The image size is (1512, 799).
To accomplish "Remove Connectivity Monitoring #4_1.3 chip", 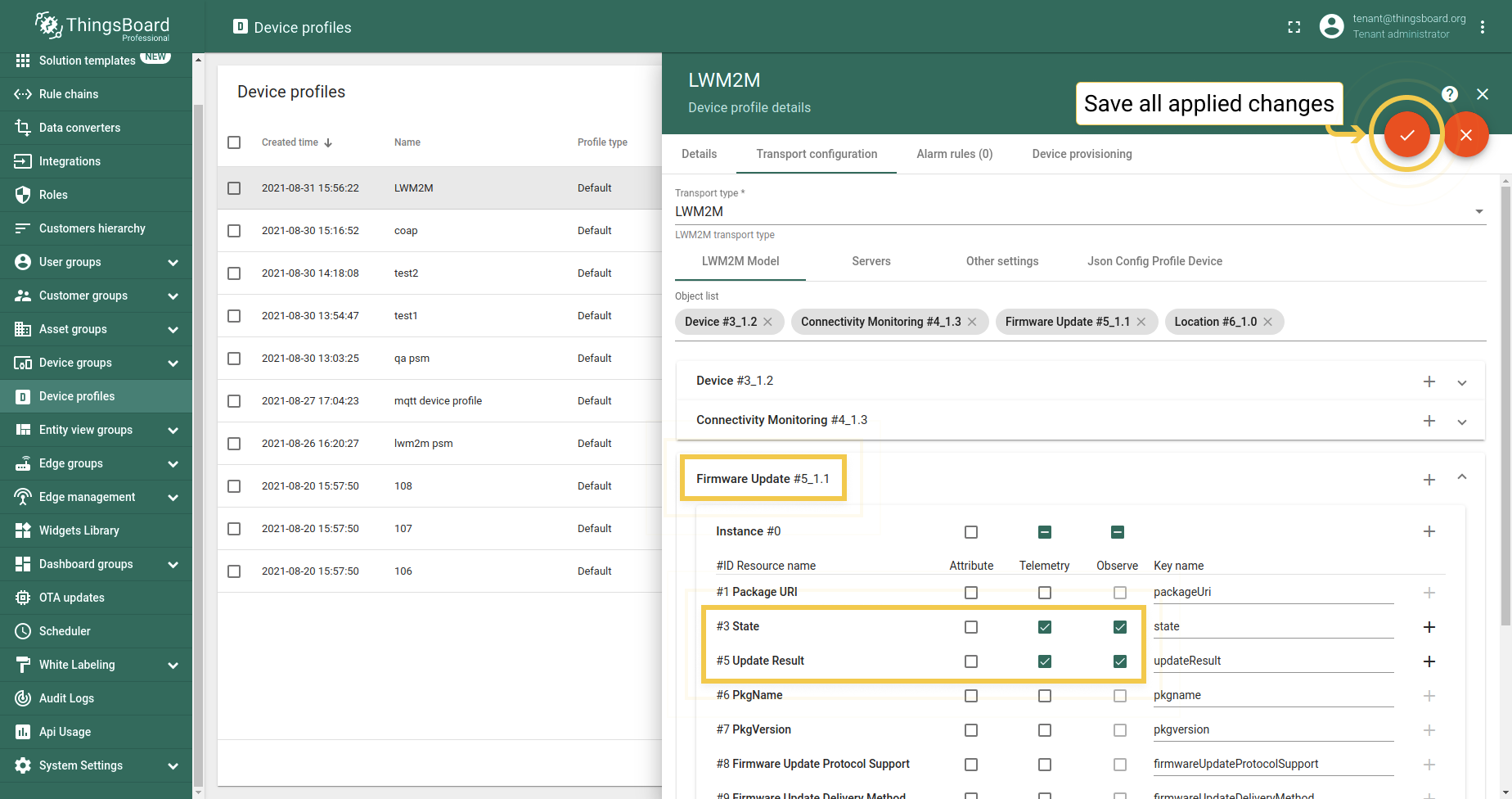I will coord(972,322).
